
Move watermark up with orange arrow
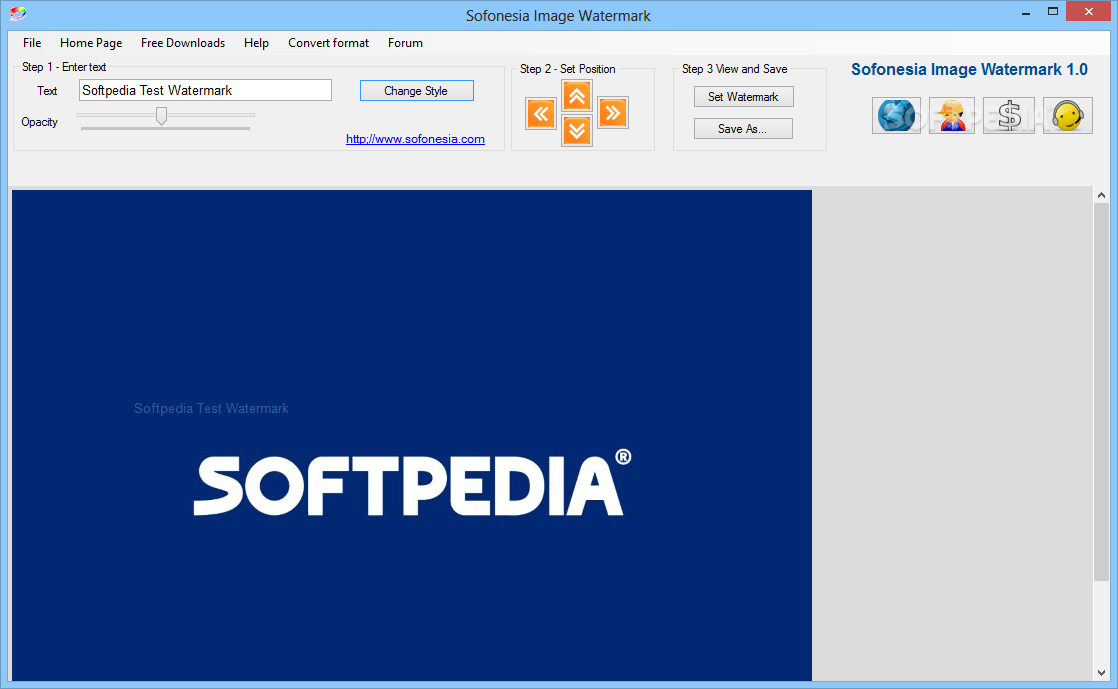[577, 96]
